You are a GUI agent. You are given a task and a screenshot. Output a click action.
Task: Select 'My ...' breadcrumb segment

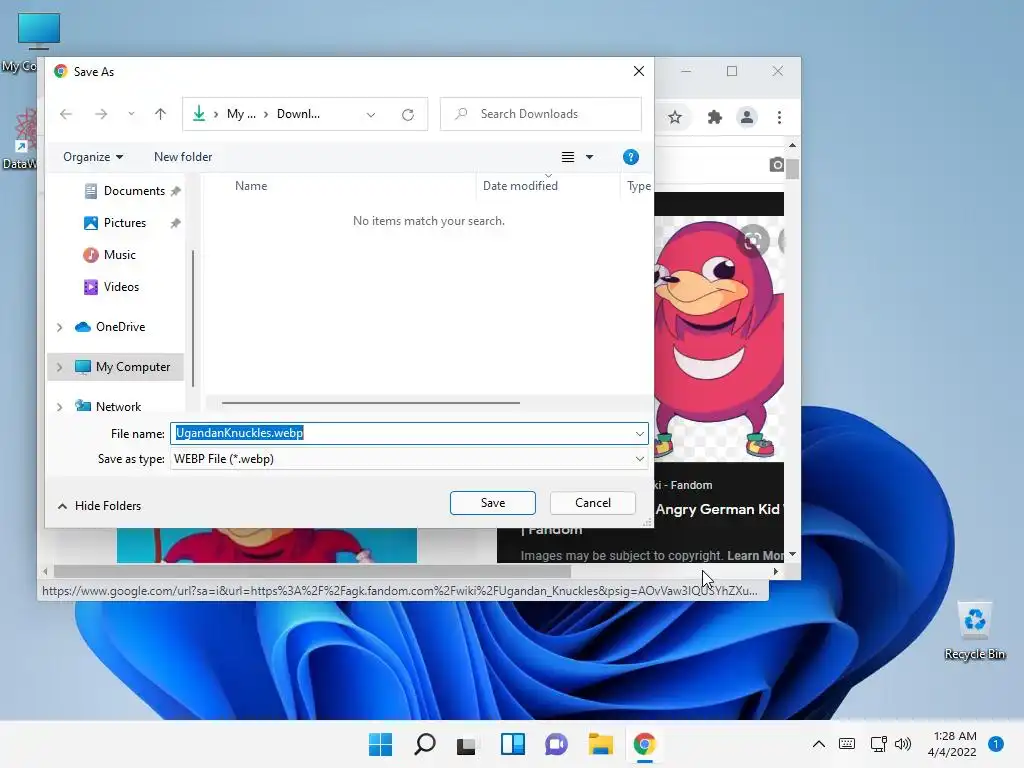click(x=241, y=114)
